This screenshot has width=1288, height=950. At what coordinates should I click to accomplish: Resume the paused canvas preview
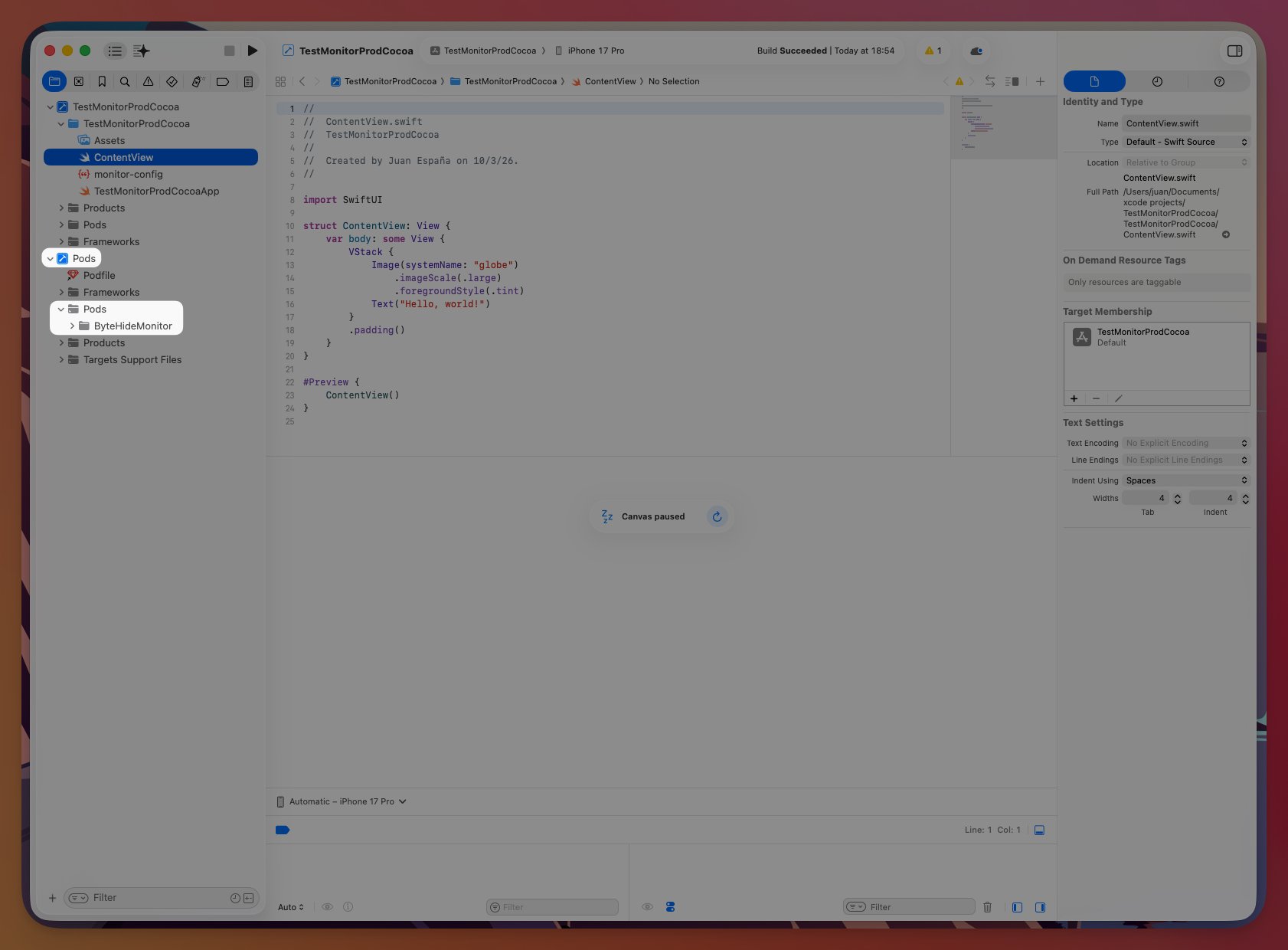(x=718, y=516)
